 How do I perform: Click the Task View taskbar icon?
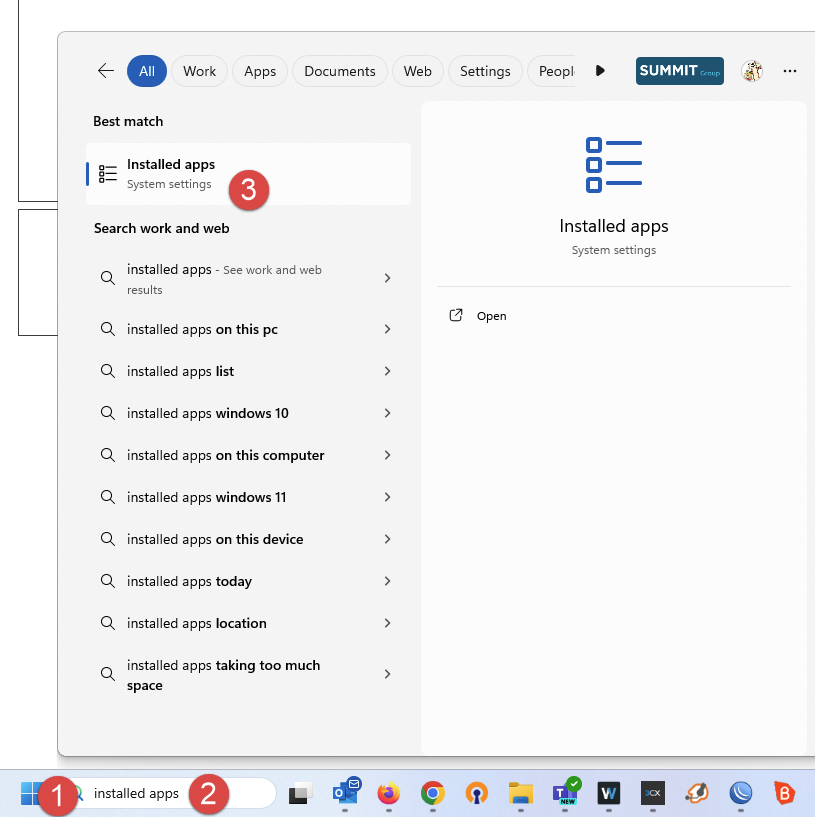[300, 793]
